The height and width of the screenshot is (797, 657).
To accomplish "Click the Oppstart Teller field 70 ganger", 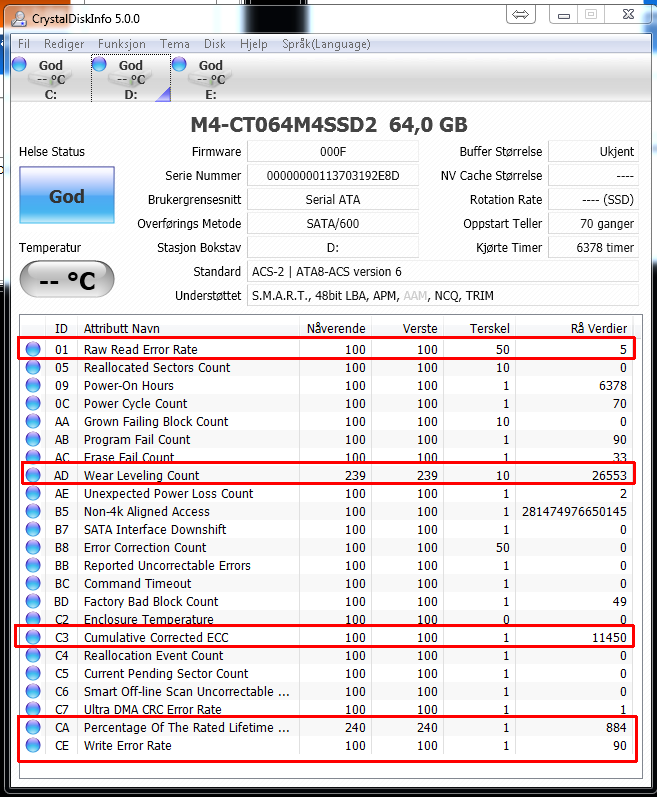I will tap(593, 224).
